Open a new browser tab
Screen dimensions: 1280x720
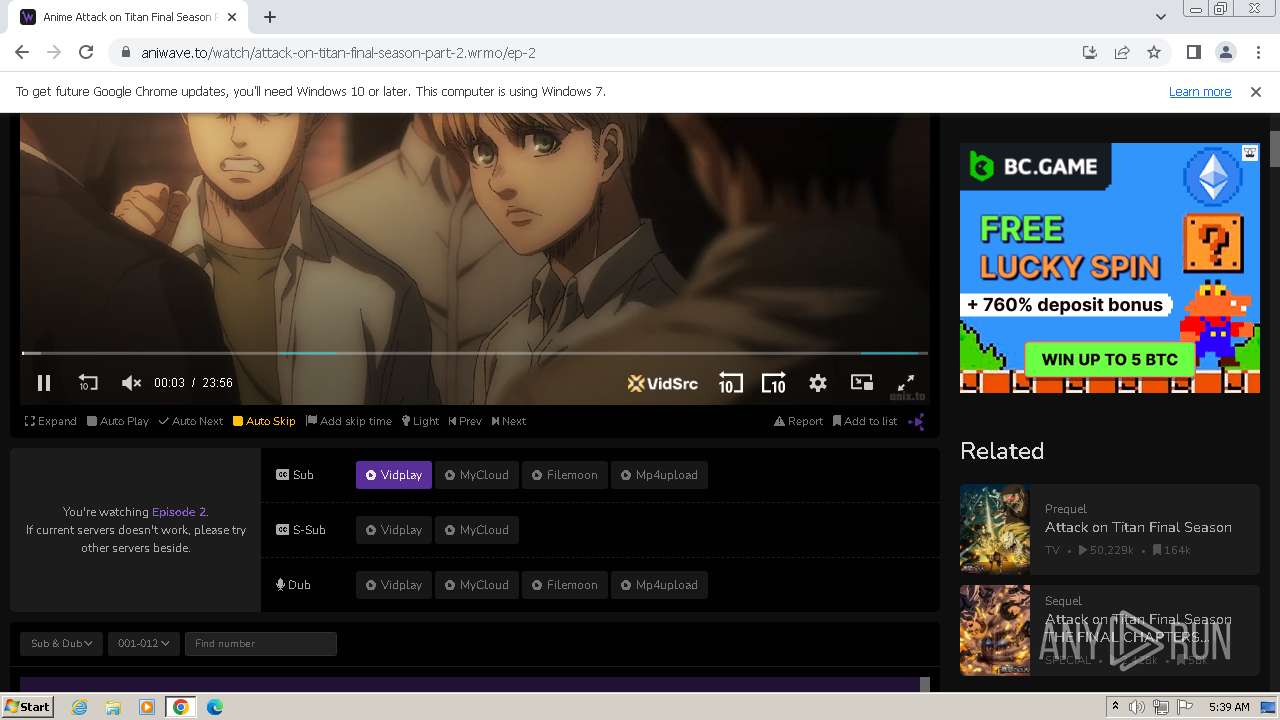click(x=270, y=17)
